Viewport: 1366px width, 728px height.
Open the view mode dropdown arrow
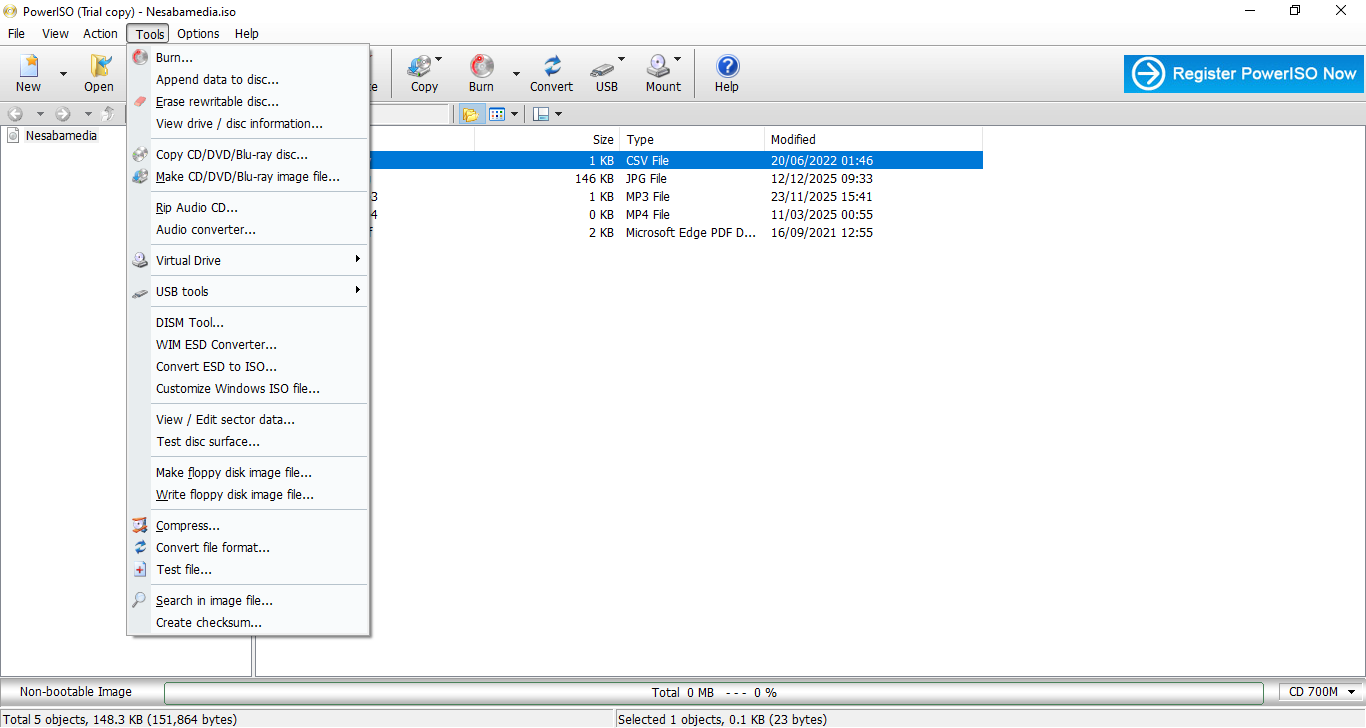click(515, 114)
